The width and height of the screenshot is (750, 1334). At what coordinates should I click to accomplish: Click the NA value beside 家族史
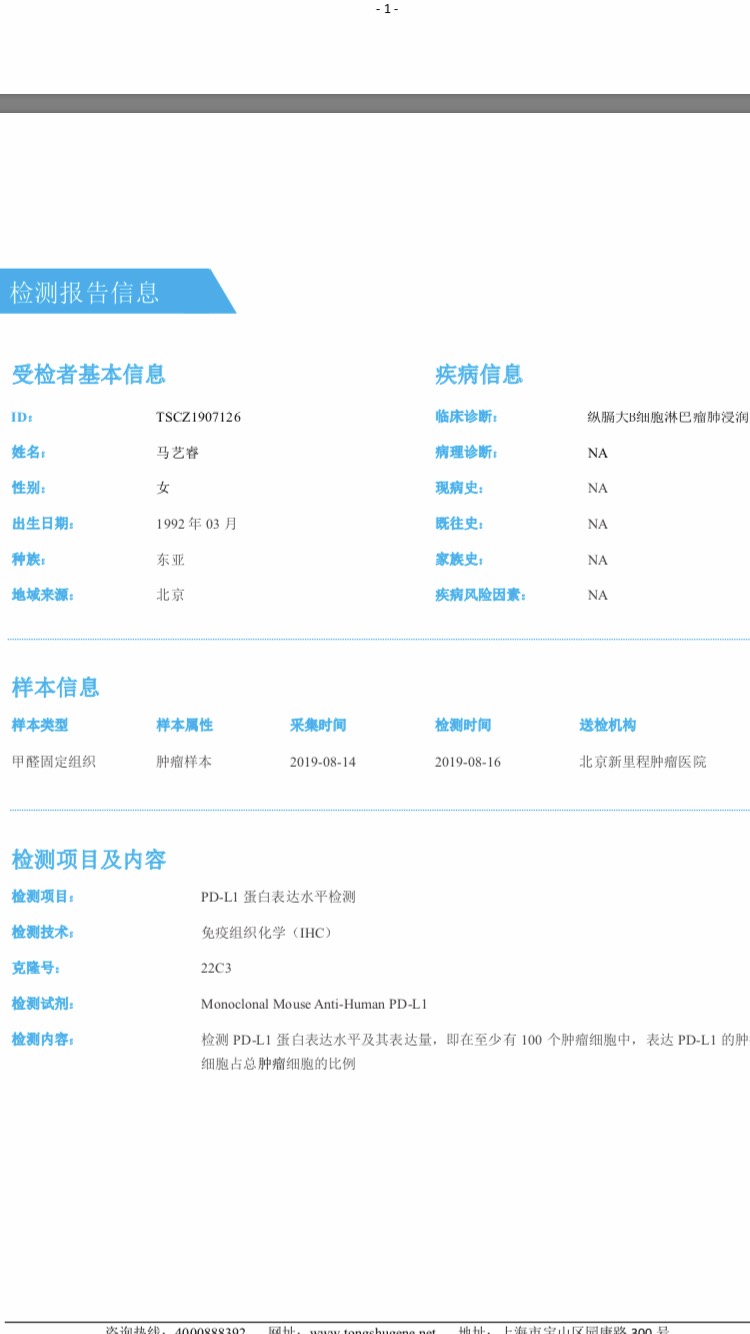coord(598,560)
